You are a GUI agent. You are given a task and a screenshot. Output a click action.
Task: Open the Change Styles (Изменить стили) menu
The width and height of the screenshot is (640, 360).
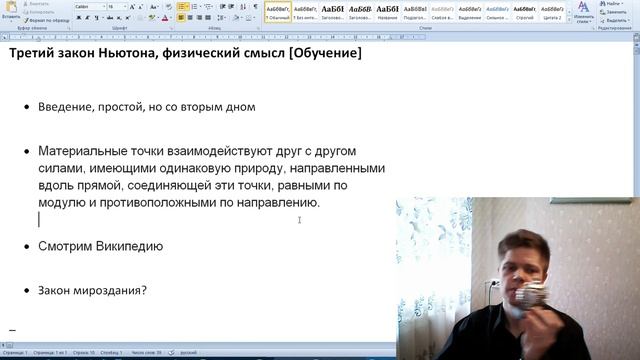584,13
